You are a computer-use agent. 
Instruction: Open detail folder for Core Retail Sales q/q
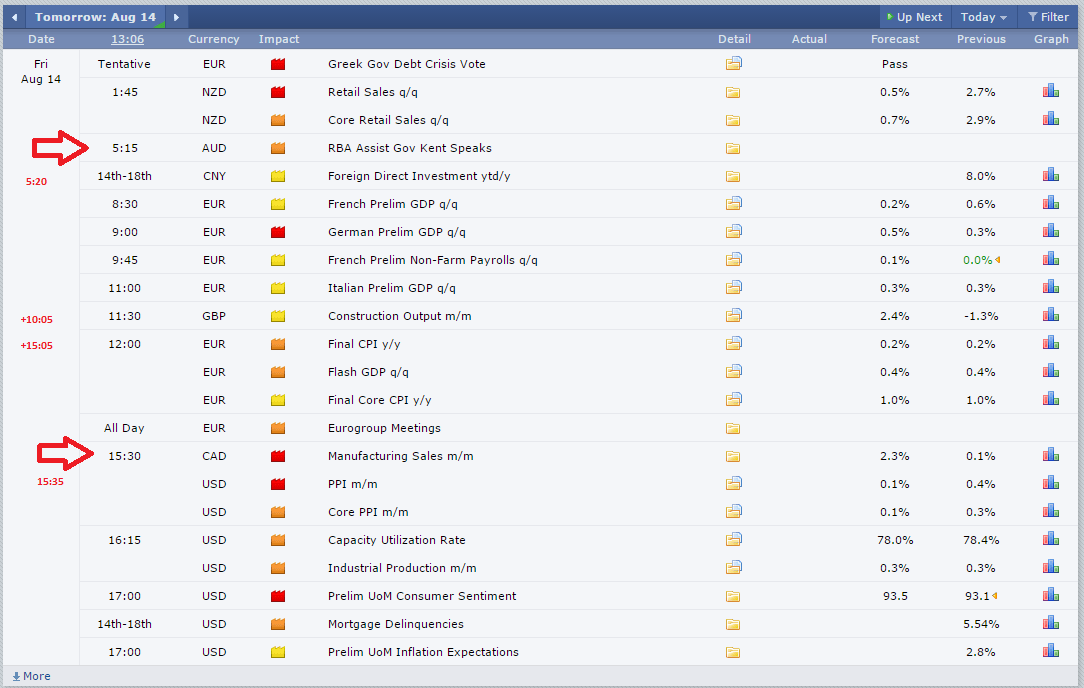[733, 120]
